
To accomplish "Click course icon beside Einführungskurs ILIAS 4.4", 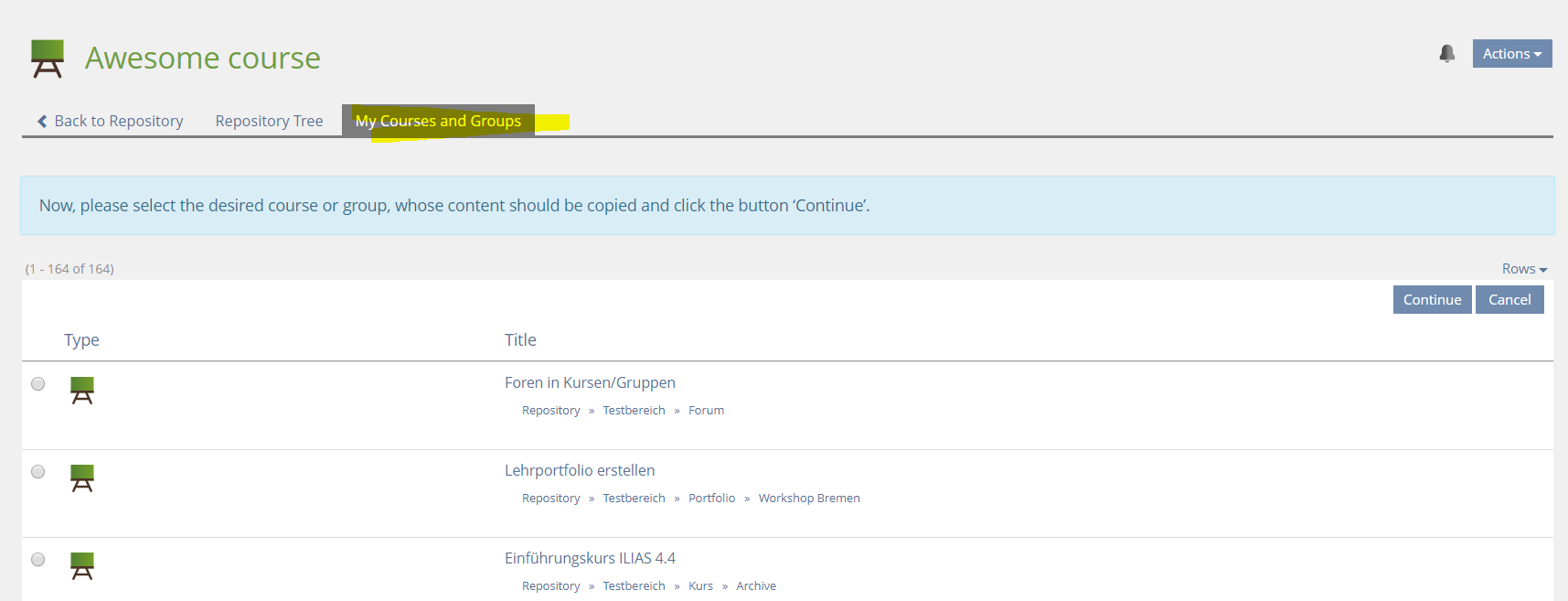I will [x=82, y=566].
